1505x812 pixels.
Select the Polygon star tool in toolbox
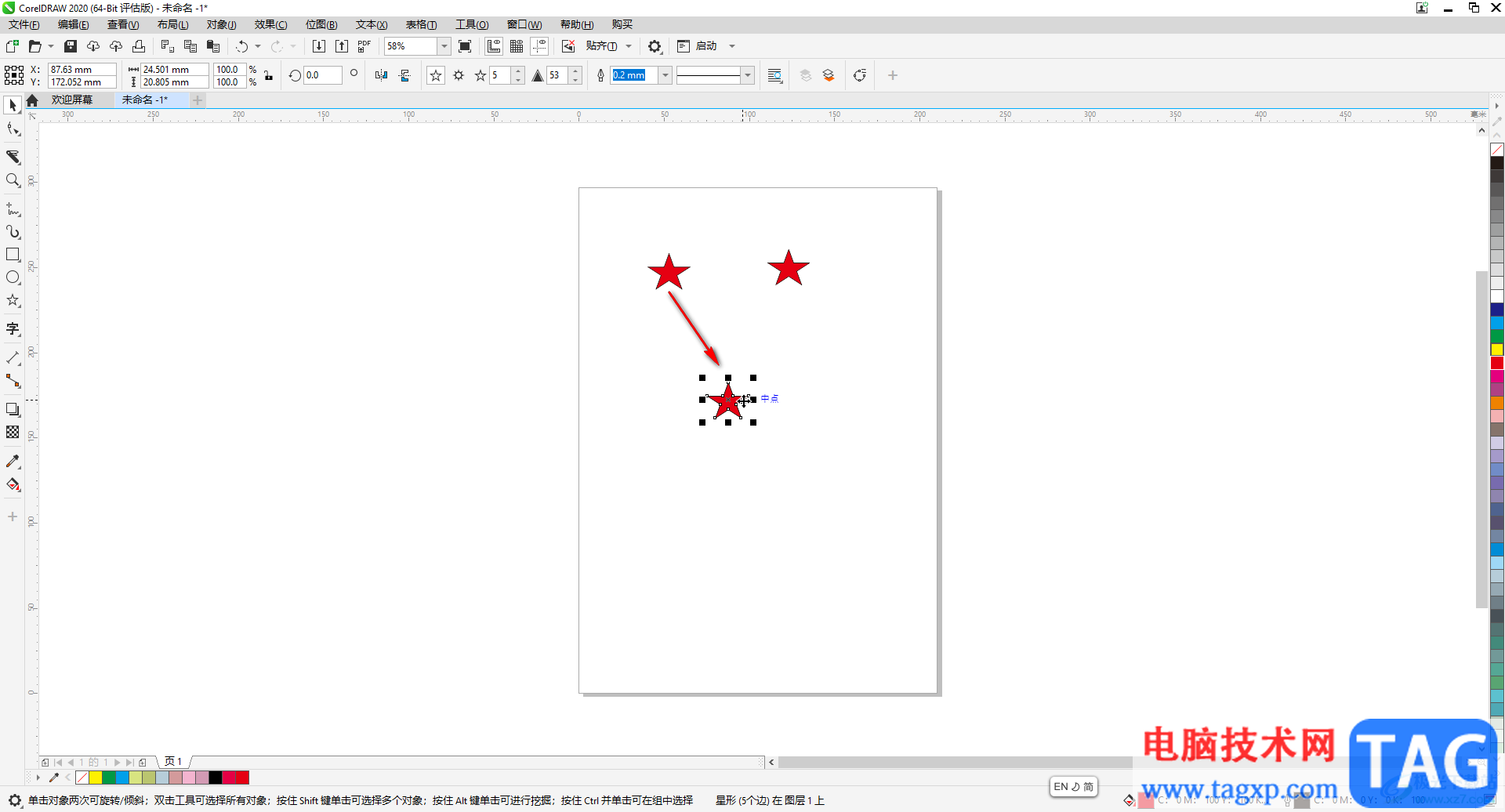pyautogui.click(x=13, y=300)
